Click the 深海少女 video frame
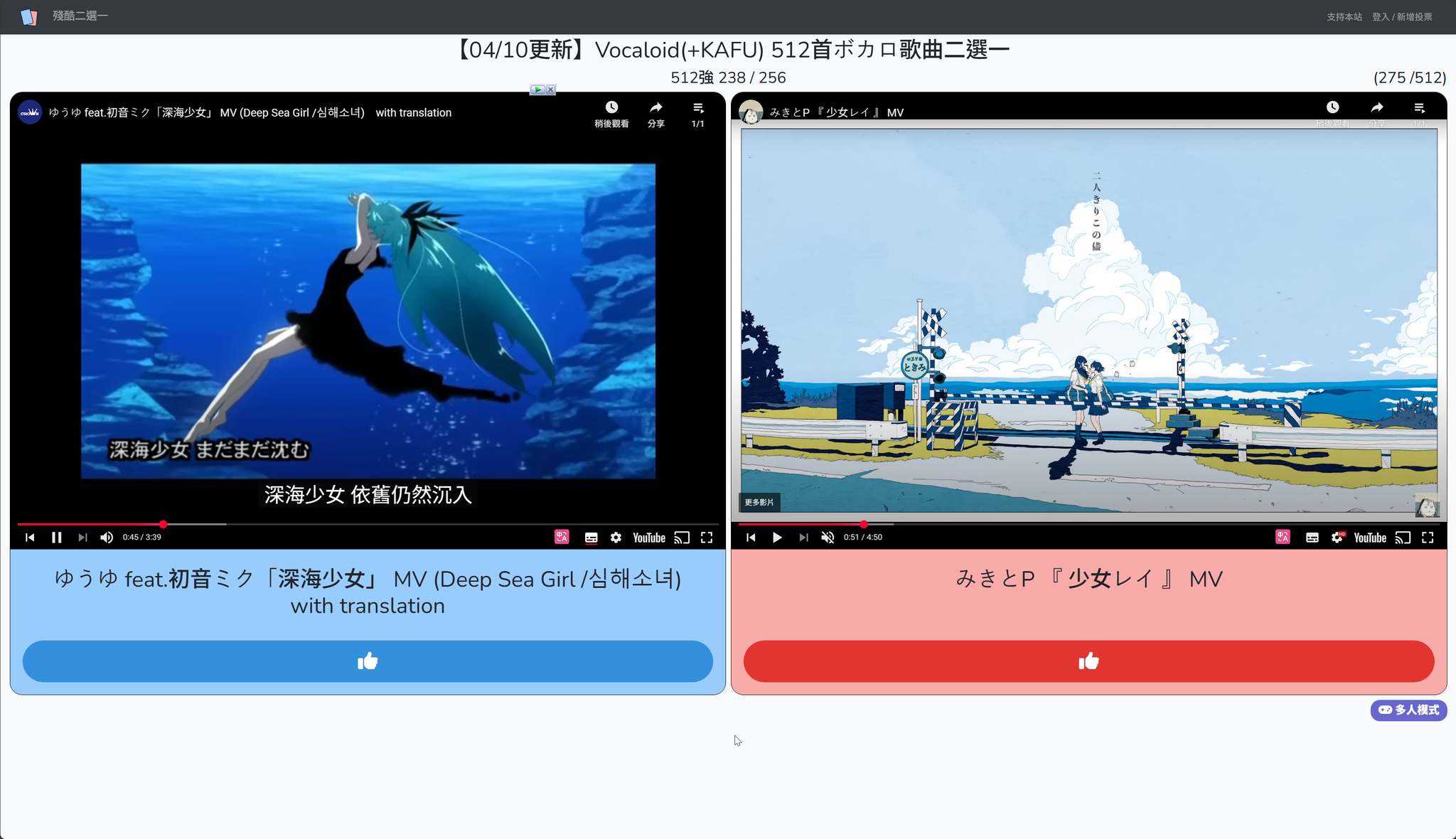 [x=368, y=321]
